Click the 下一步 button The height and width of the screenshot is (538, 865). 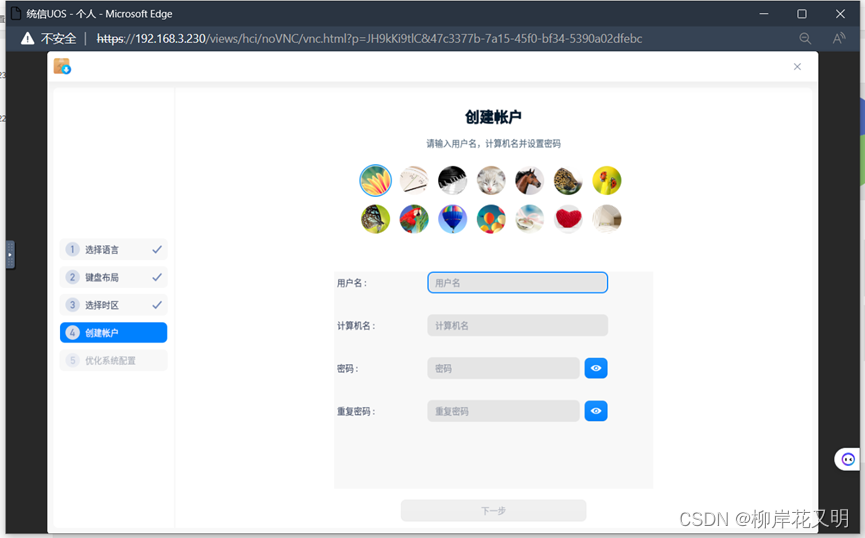tap(493, 510)
